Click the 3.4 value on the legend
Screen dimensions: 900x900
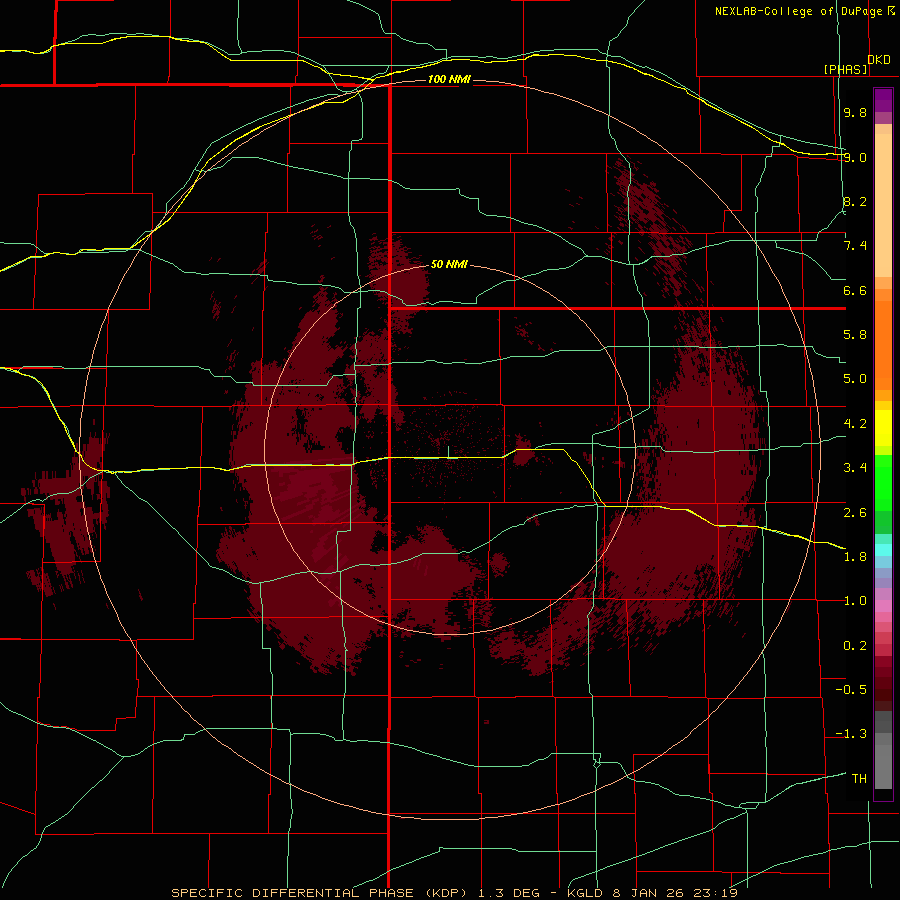tap(855, 468)
